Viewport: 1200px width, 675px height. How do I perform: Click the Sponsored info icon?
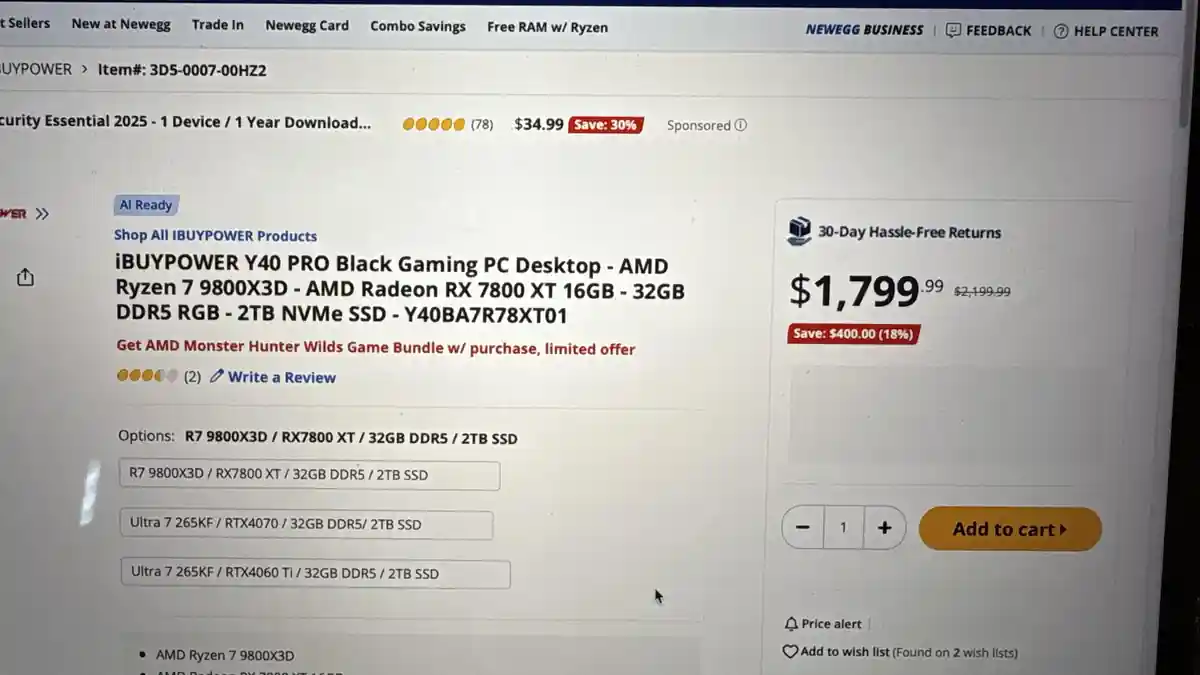pos(741,125)
